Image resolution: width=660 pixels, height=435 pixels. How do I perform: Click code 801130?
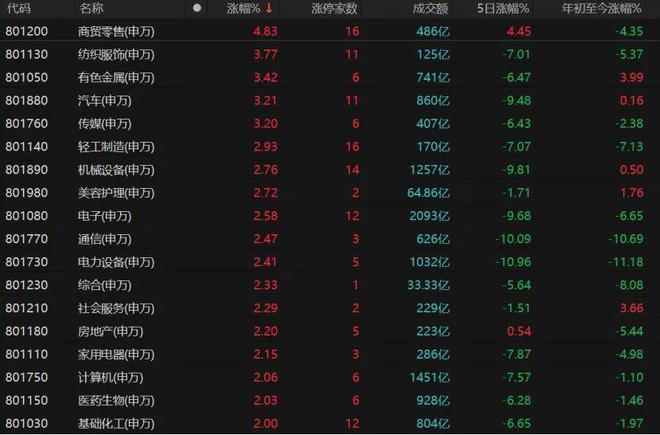[27, 54]
